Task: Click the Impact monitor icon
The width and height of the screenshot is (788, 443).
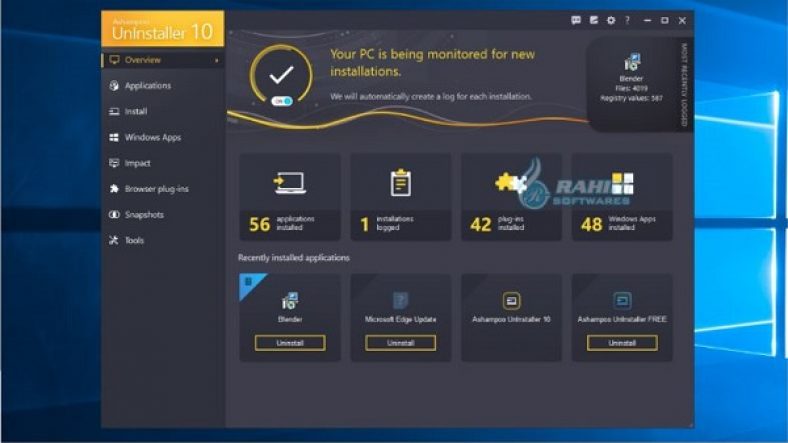Action: (x=114, y=163)
